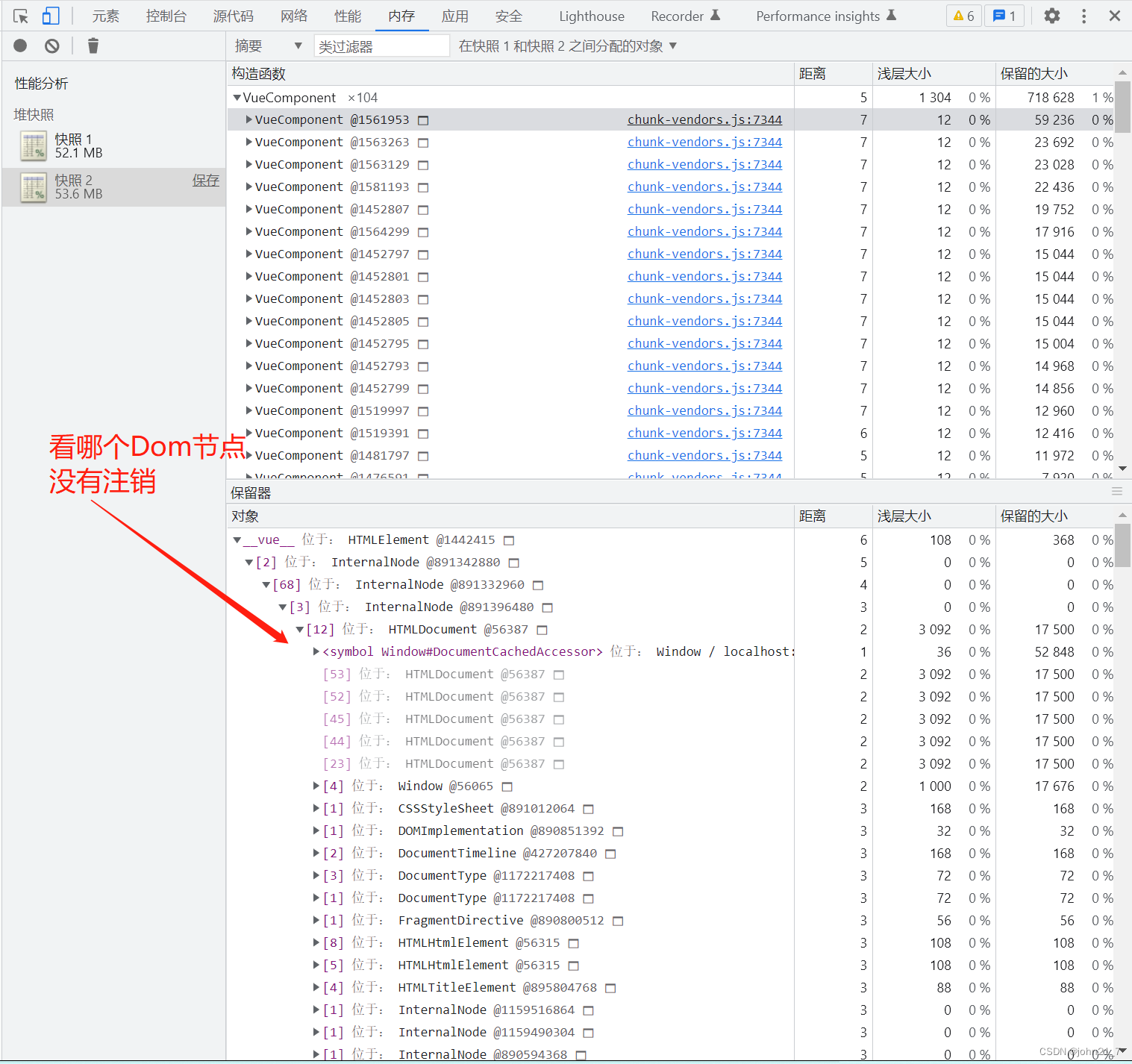This screenshot has height=1064, width=1132.
Task: Expand the [4] Window @56065 row
Action: click(316, 786)
